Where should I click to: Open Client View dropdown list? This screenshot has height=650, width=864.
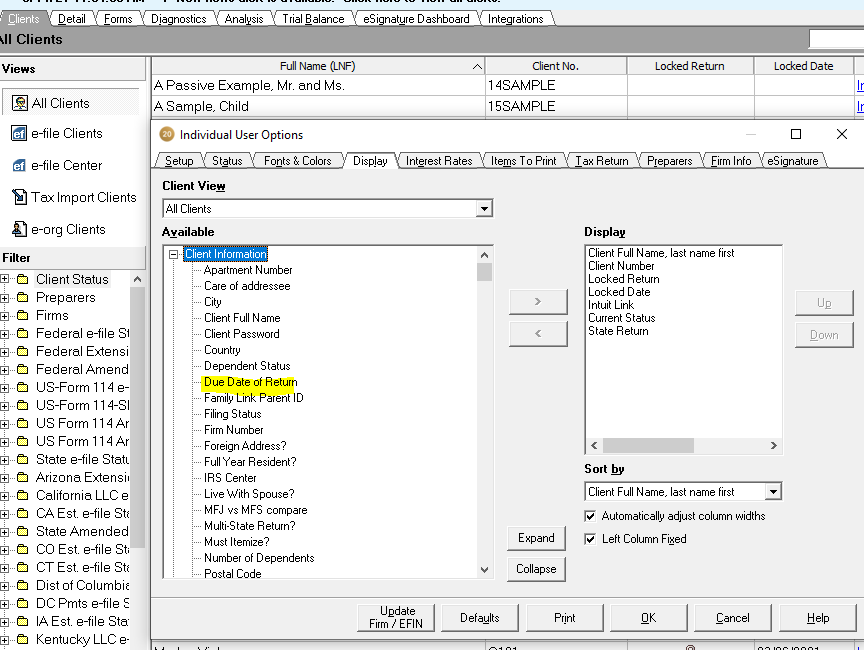484,209
